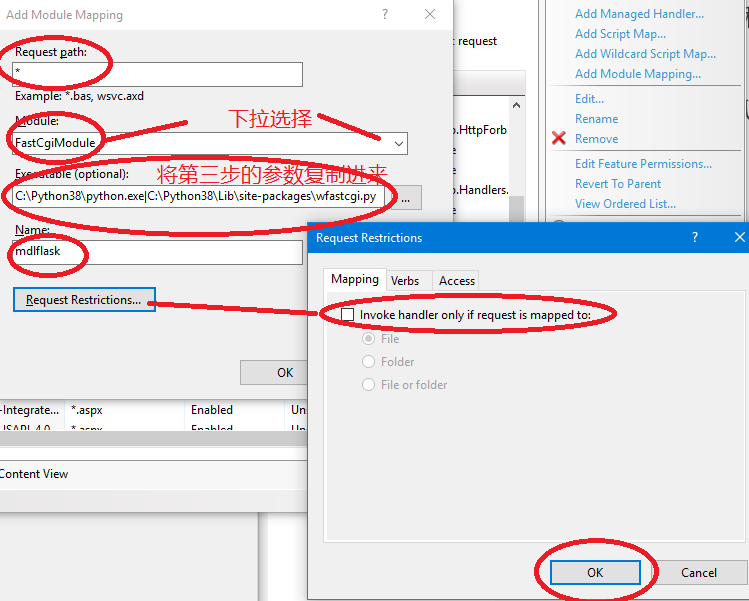Switch to Content View tab
The height and width of the screenshot is (601, 749).
[33, 474]
